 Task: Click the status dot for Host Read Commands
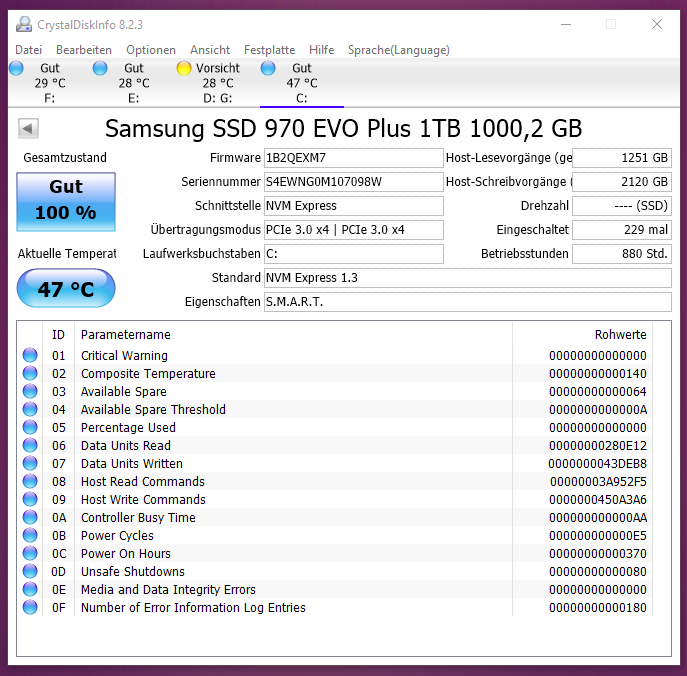(30, 481)
